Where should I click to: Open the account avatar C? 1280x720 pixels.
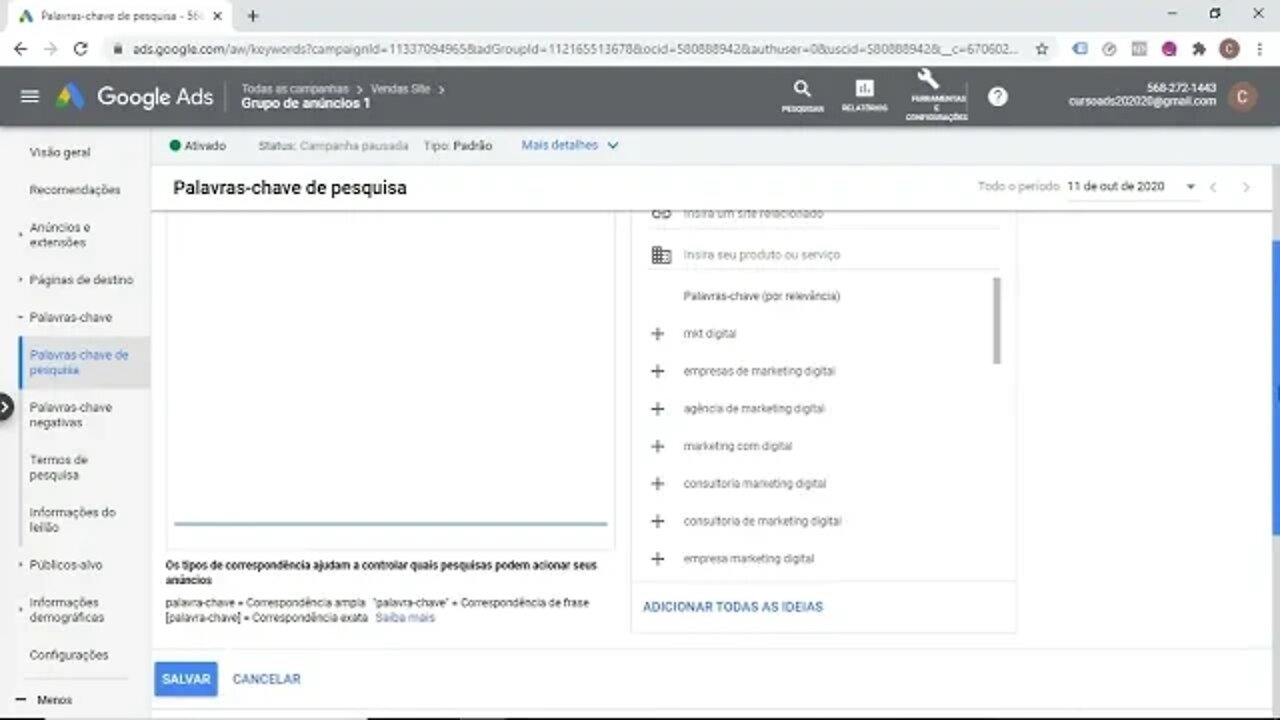point(1242,96)
